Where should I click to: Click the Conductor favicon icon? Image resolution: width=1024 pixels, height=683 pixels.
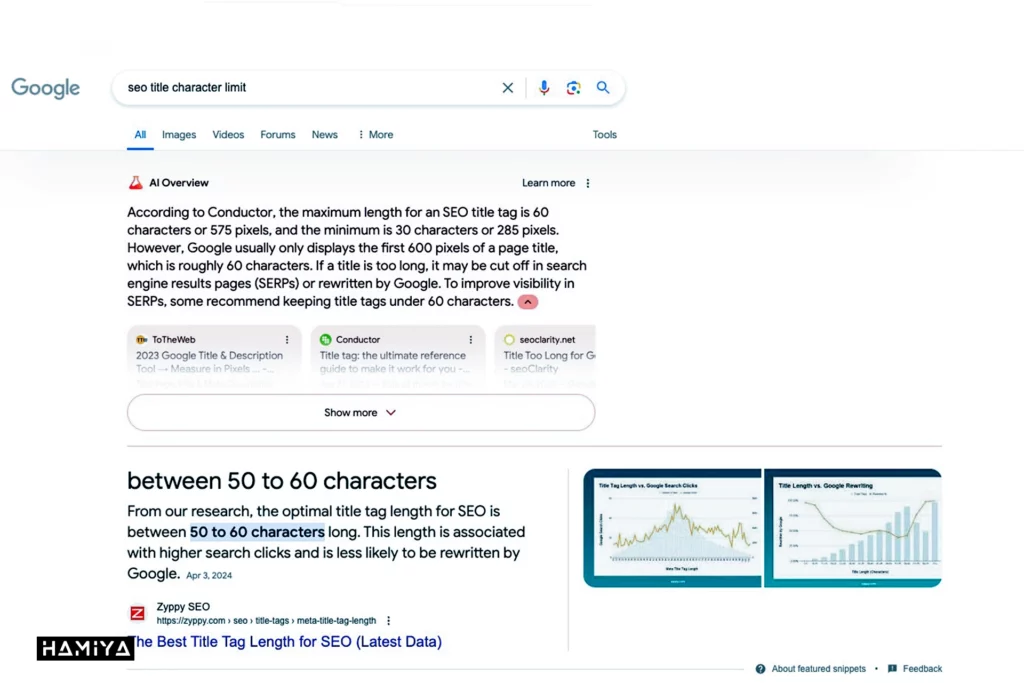tap(325, 340)
